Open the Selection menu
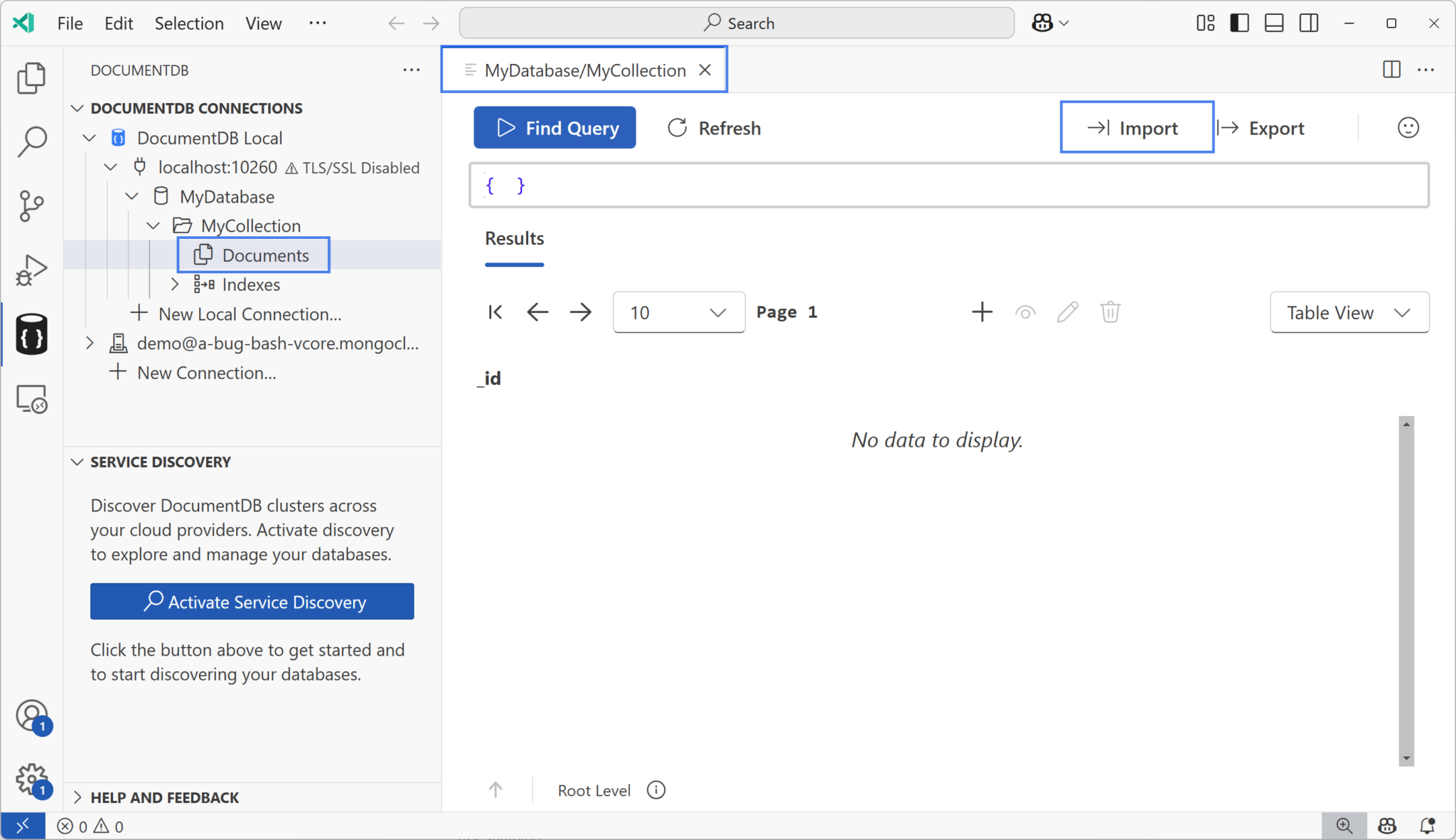This screenshot has width=1456, height=840. point(189,23)
